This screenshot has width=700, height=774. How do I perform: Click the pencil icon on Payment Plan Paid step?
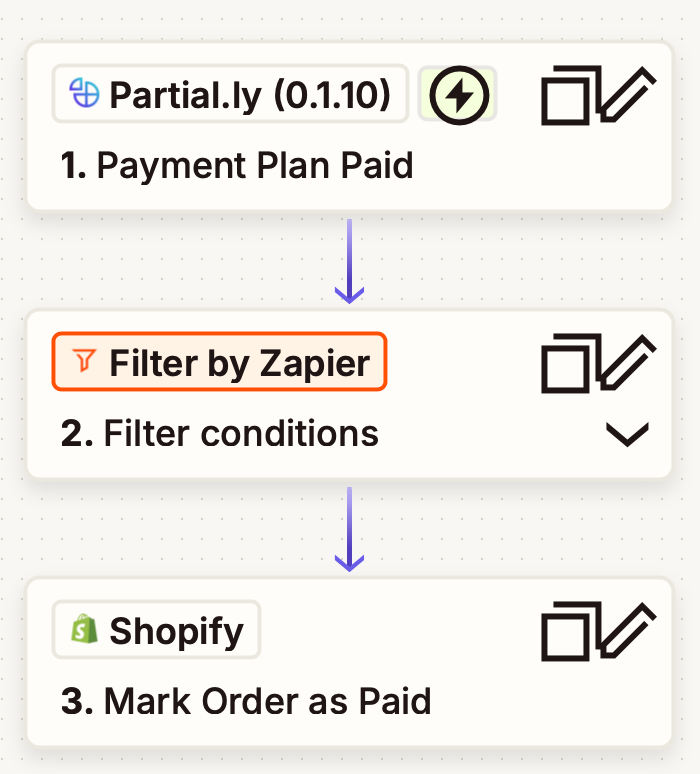tap(626, 96)
